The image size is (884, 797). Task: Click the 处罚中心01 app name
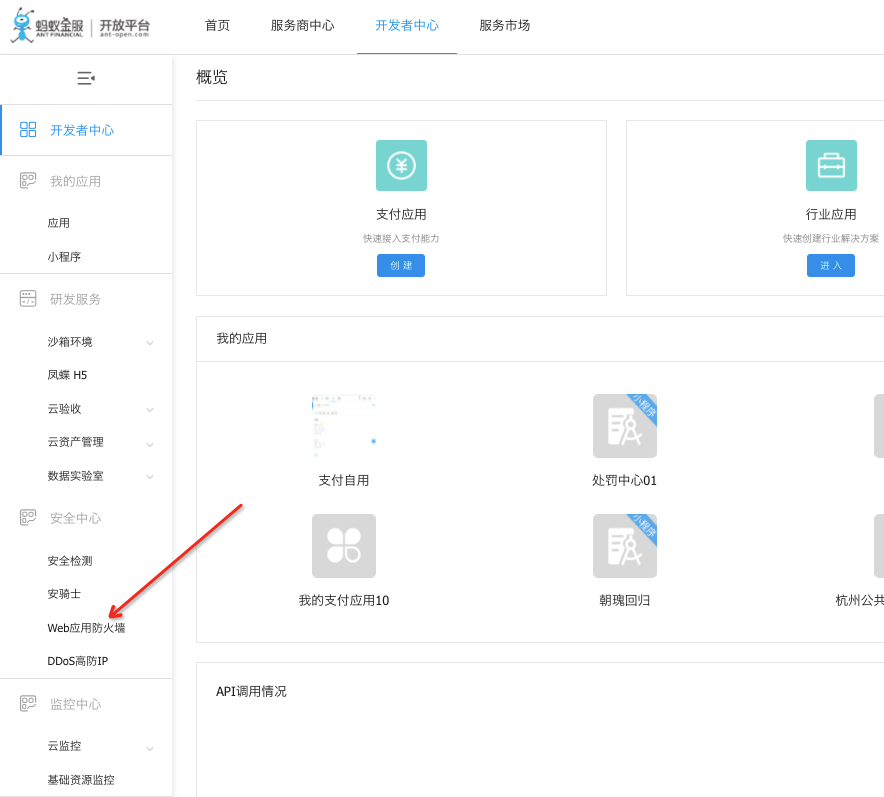[x=625, y=480]
